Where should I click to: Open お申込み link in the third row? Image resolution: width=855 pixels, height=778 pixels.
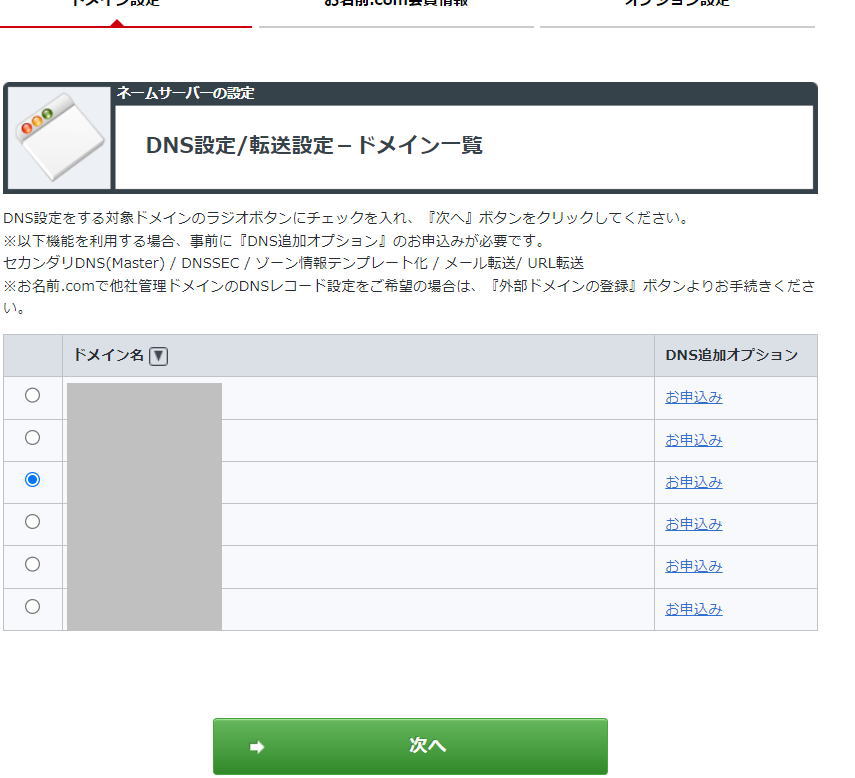692,481
